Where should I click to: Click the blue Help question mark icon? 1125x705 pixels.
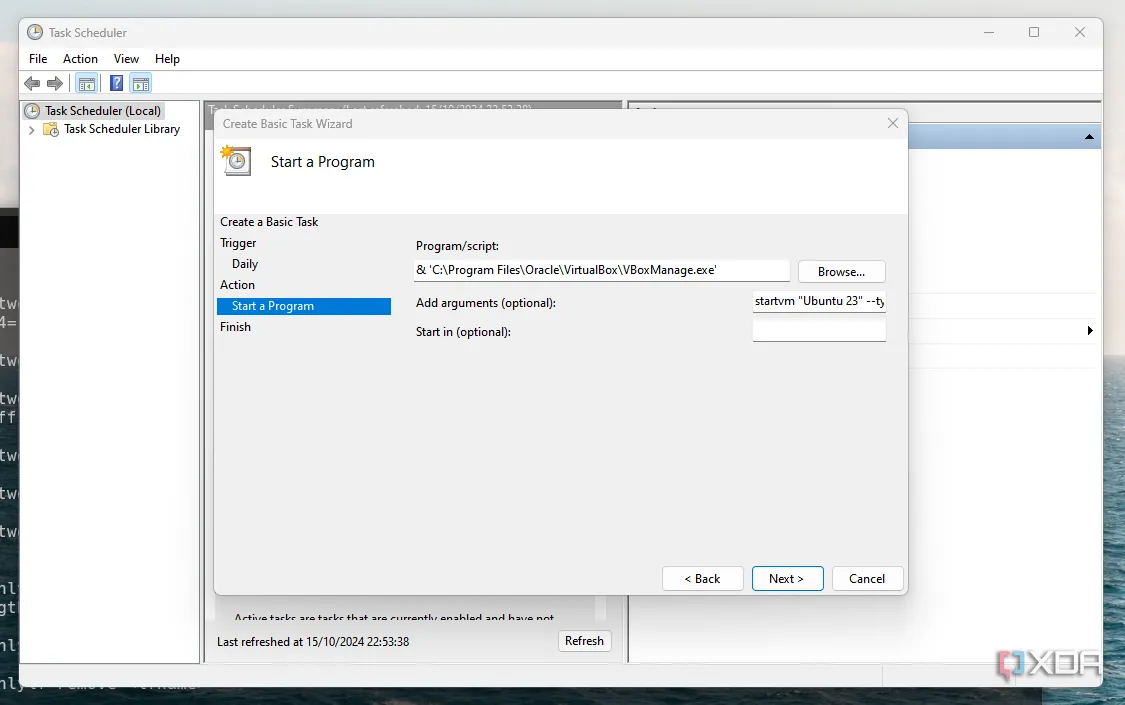click(117, 84)
